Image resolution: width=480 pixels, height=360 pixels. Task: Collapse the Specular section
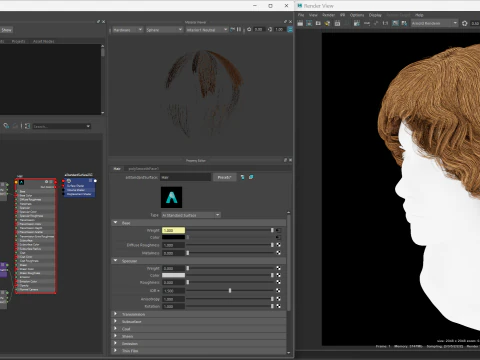[115, 260]
